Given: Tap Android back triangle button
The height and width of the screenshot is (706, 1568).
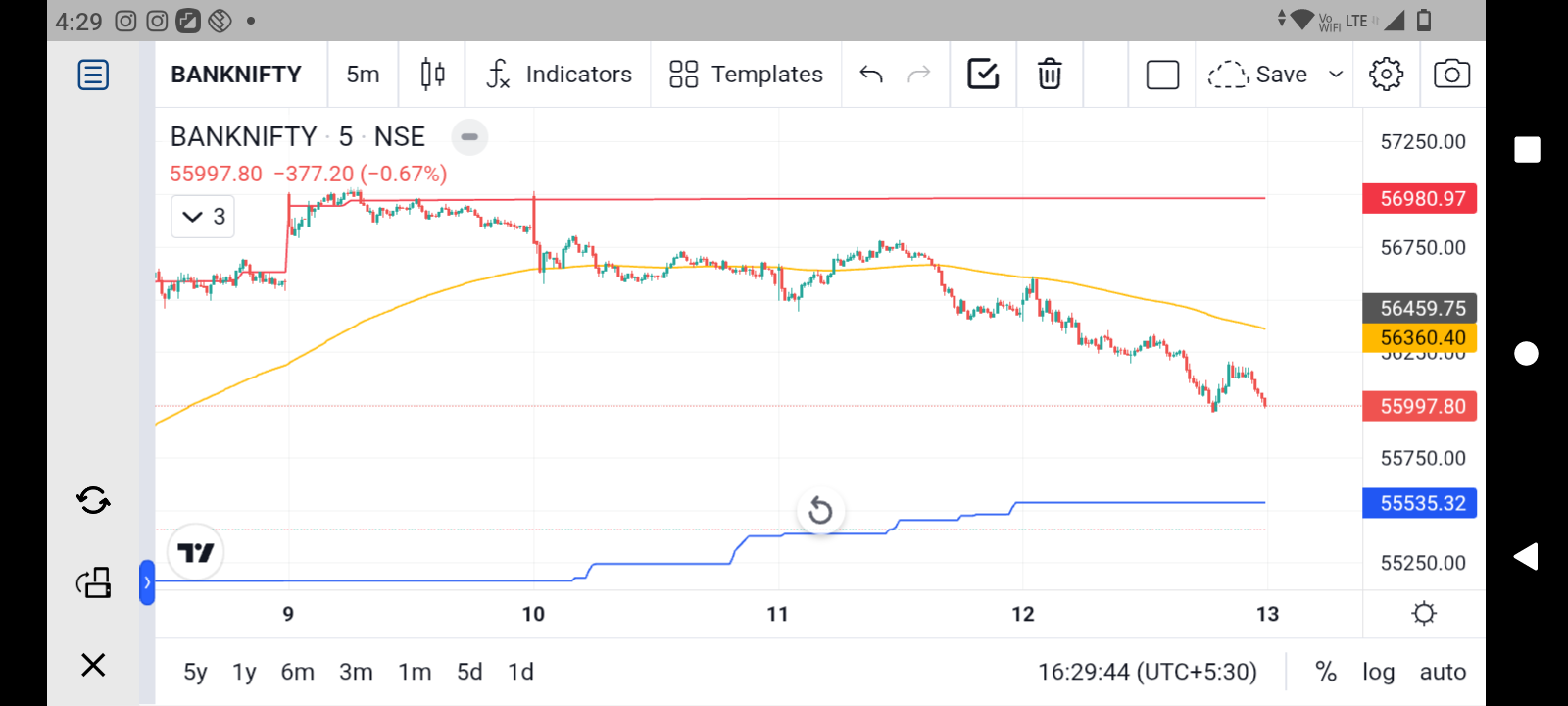Looking at the screenshot, I should coord(1526,557).
